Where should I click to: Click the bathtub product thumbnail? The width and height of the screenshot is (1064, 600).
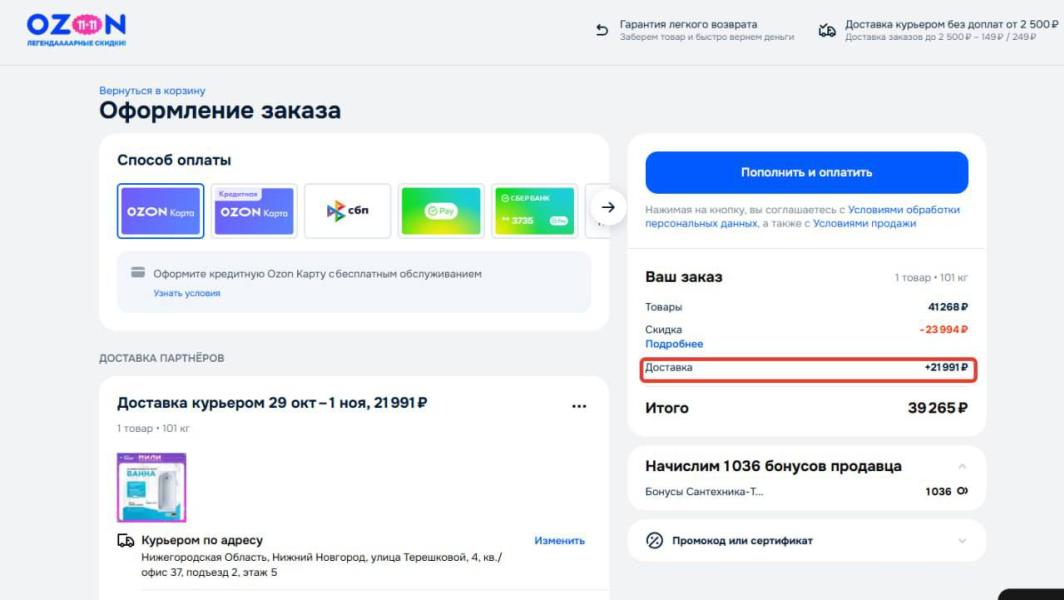(151, 487)
